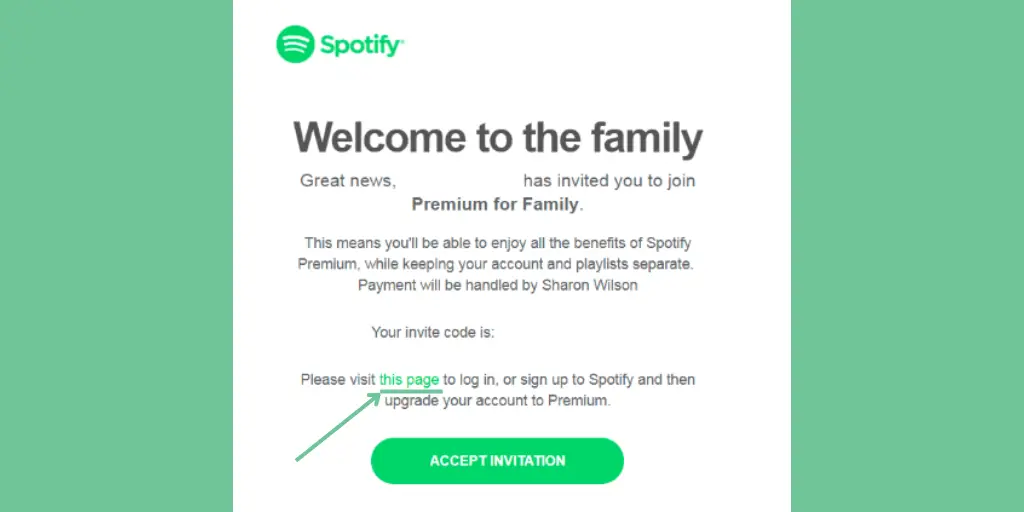Screen dimensions: 1024x512
Task: Click the blank inviter name area
Action: 460,181
